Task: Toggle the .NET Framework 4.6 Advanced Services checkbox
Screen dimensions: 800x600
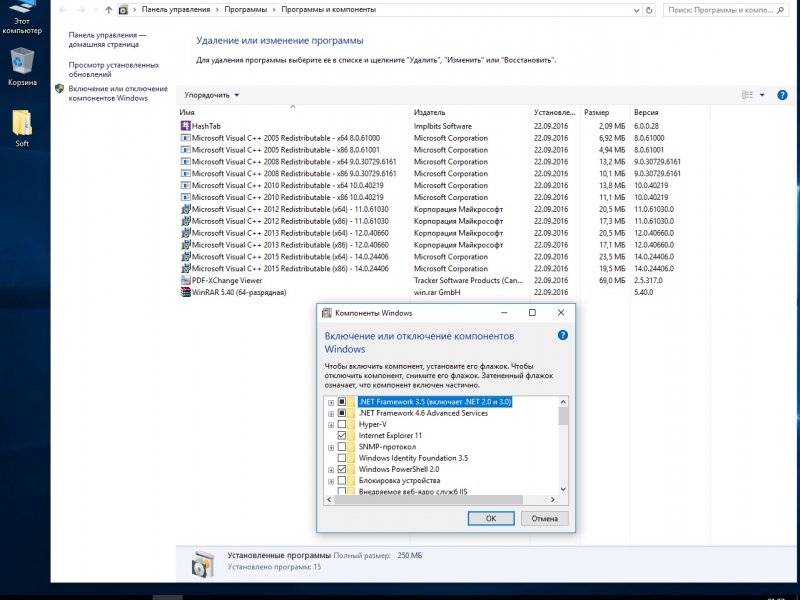Action: click(342, 413)
